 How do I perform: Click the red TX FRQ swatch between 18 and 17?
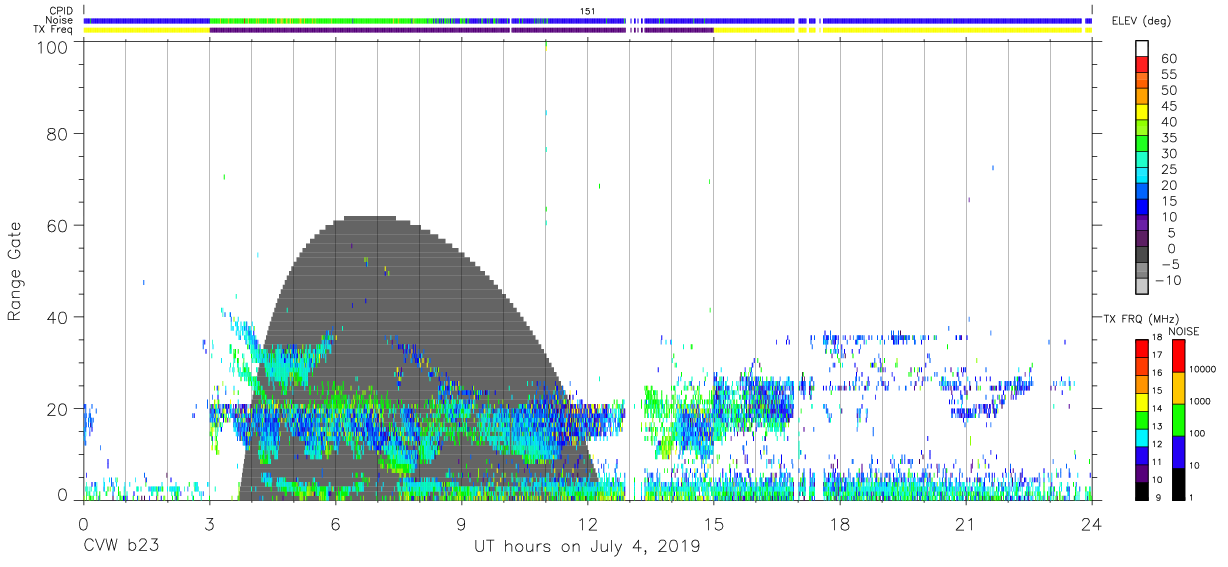[1142, 346]
